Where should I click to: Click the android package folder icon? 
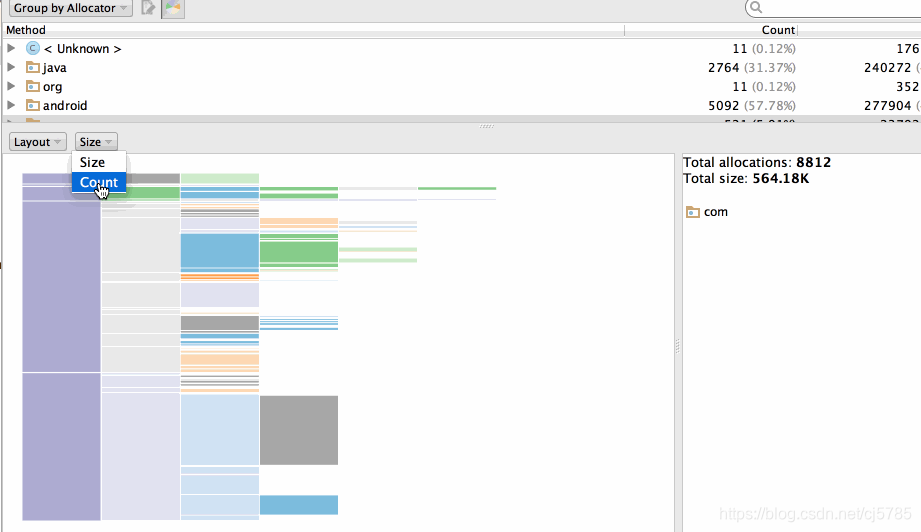(33, 106)
